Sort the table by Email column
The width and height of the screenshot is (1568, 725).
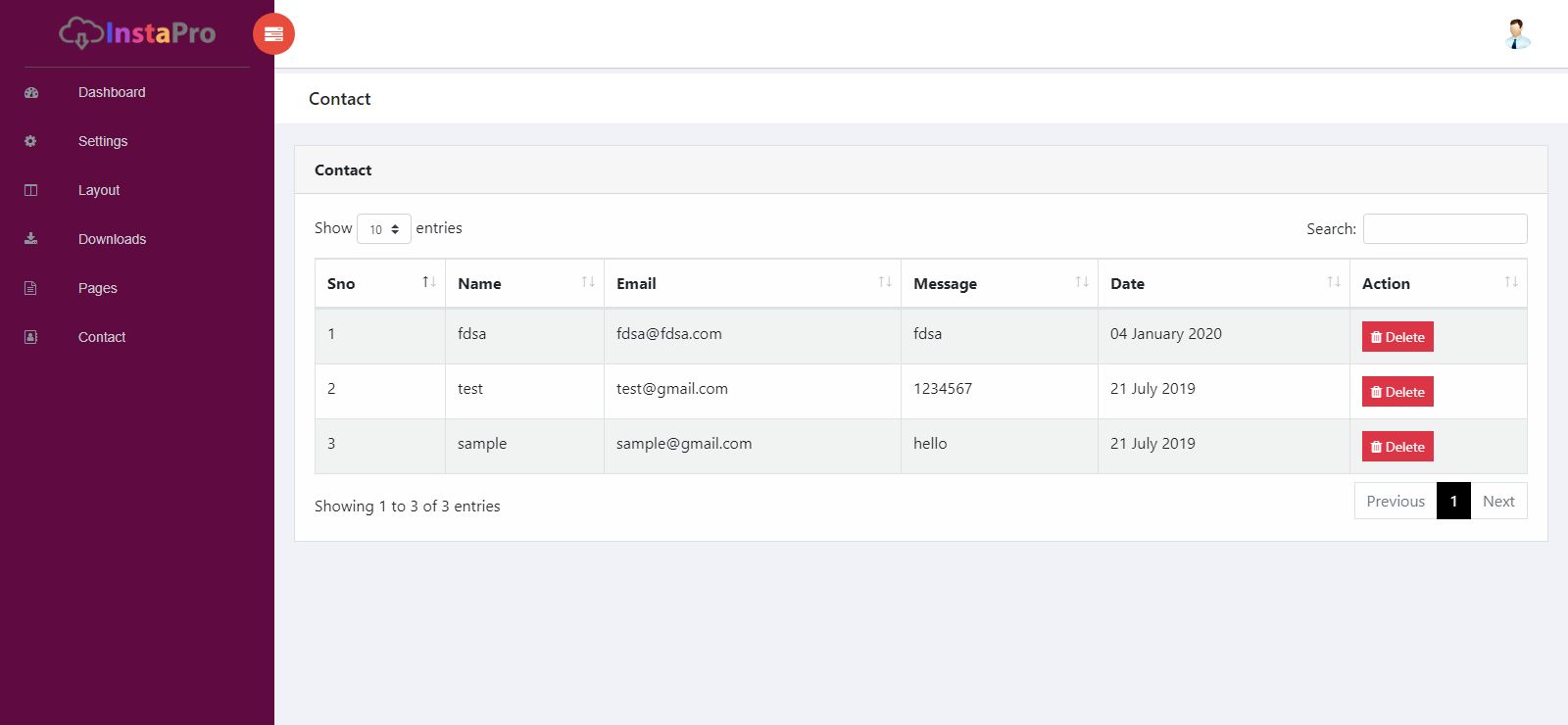pos(752,283)
